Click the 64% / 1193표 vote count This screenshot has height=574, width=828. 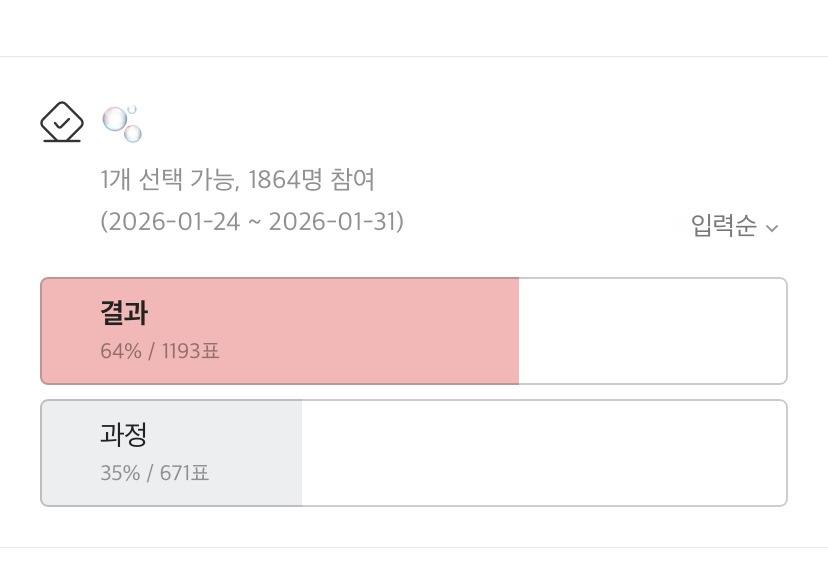159,351
